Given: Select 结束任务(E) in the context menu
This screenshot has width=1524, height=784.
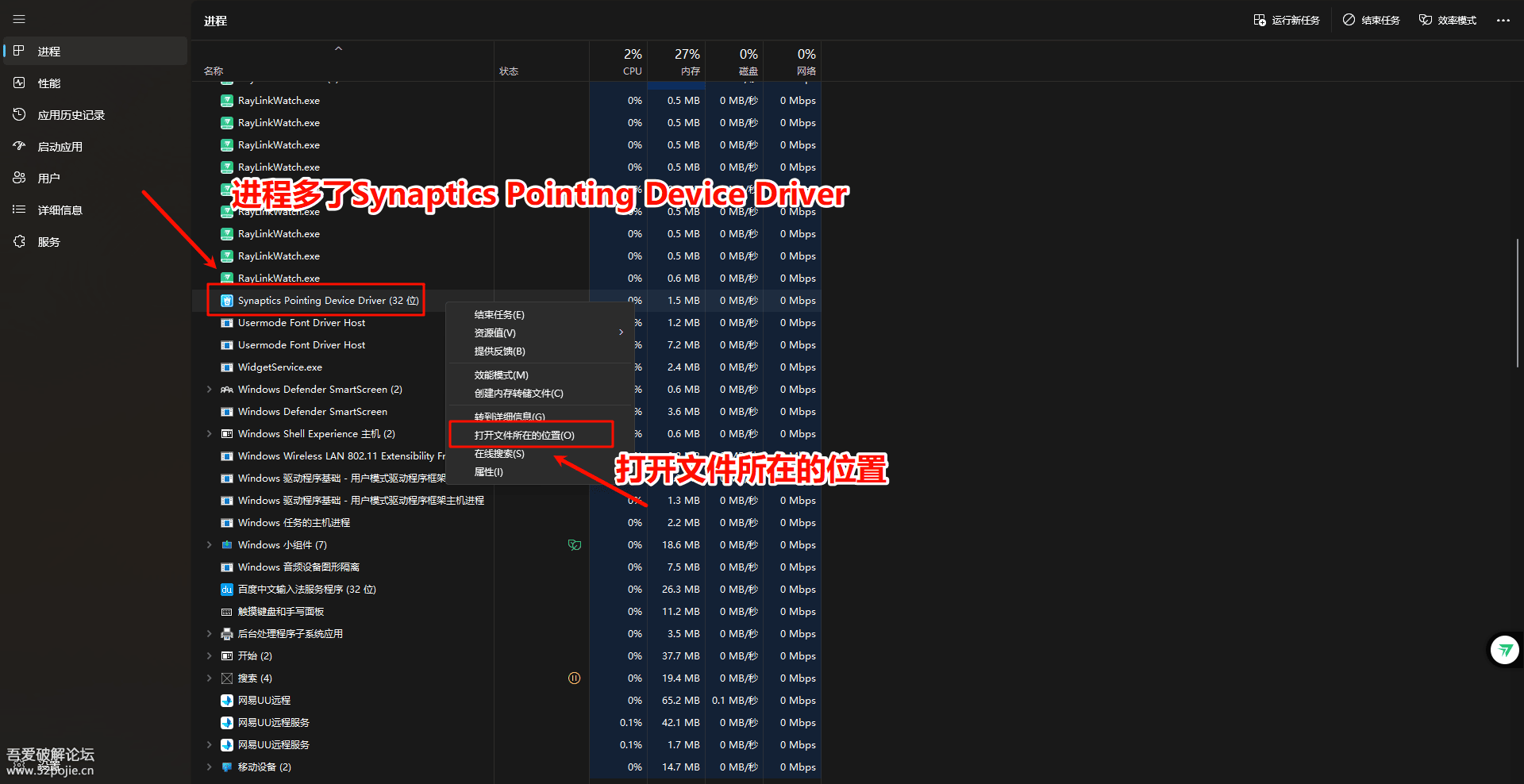Looking at the screenshot, I should tap(499, 315).
